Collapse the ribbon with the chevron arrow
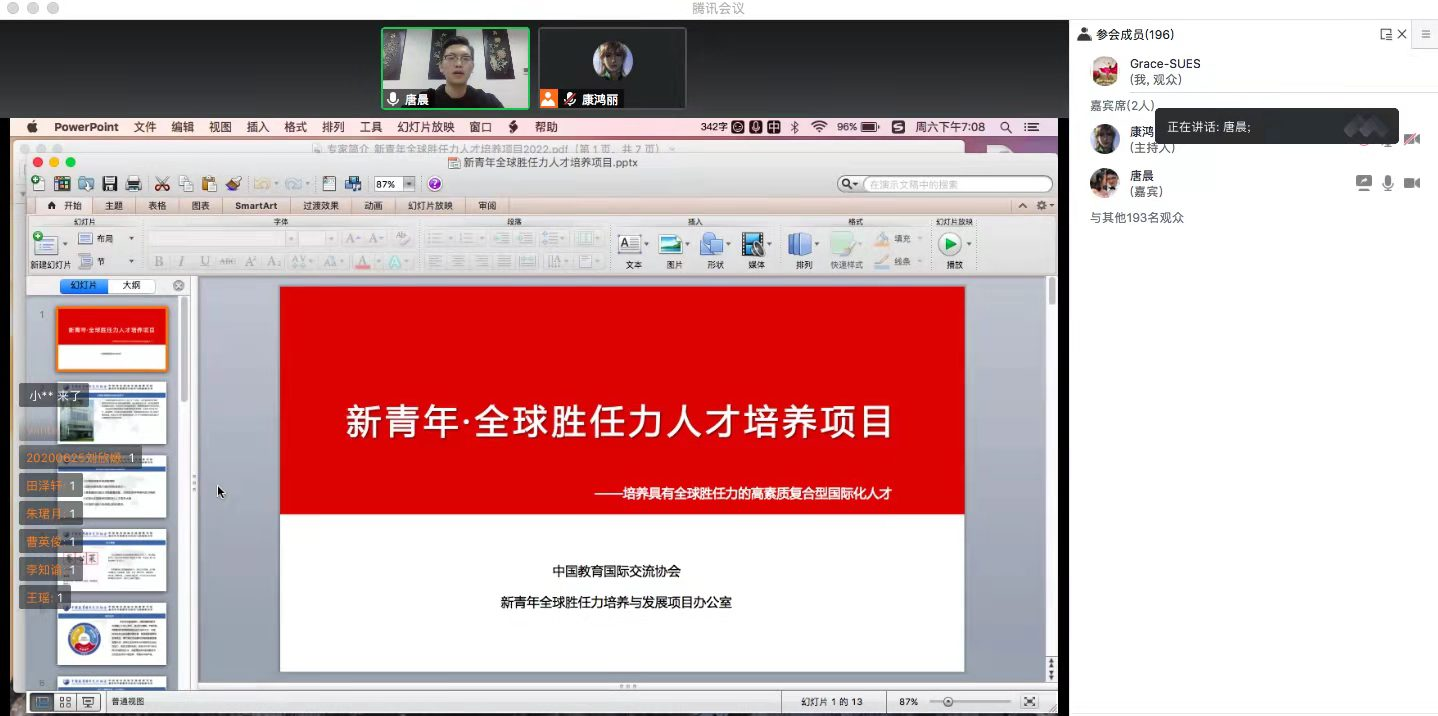The width and height of the screenshot is (1438, 716). coord(1022,206)
